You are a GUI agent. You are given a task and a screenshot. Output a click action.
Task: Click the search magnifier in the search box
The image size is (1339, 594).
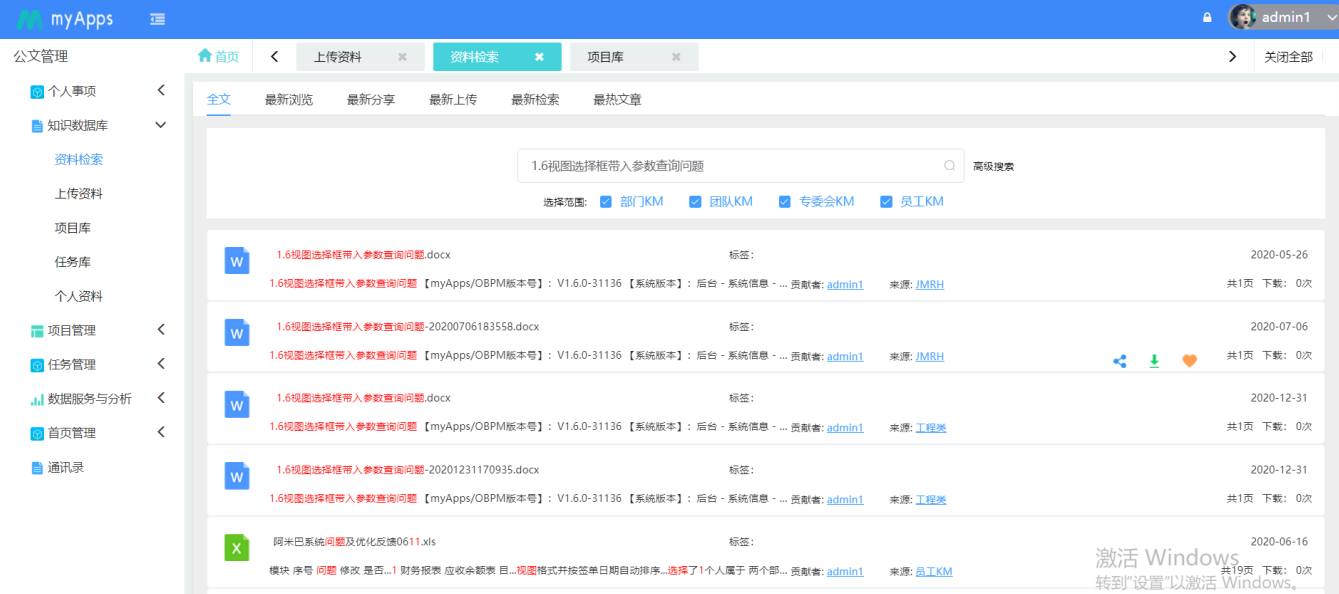tap(948, 163)
